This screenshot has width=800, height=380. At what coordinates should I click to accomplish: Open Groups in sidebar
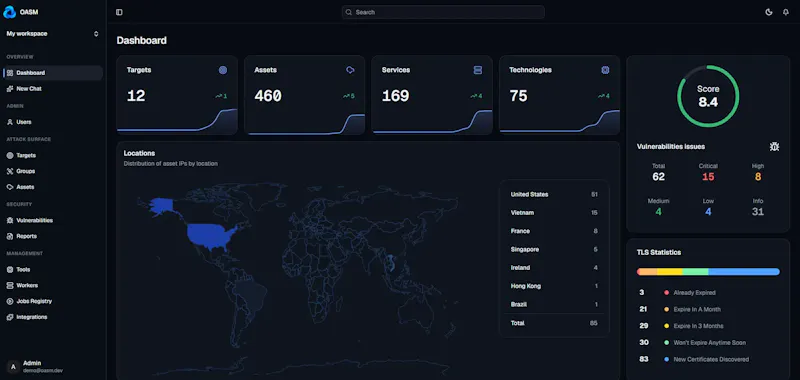coord(53,171)
